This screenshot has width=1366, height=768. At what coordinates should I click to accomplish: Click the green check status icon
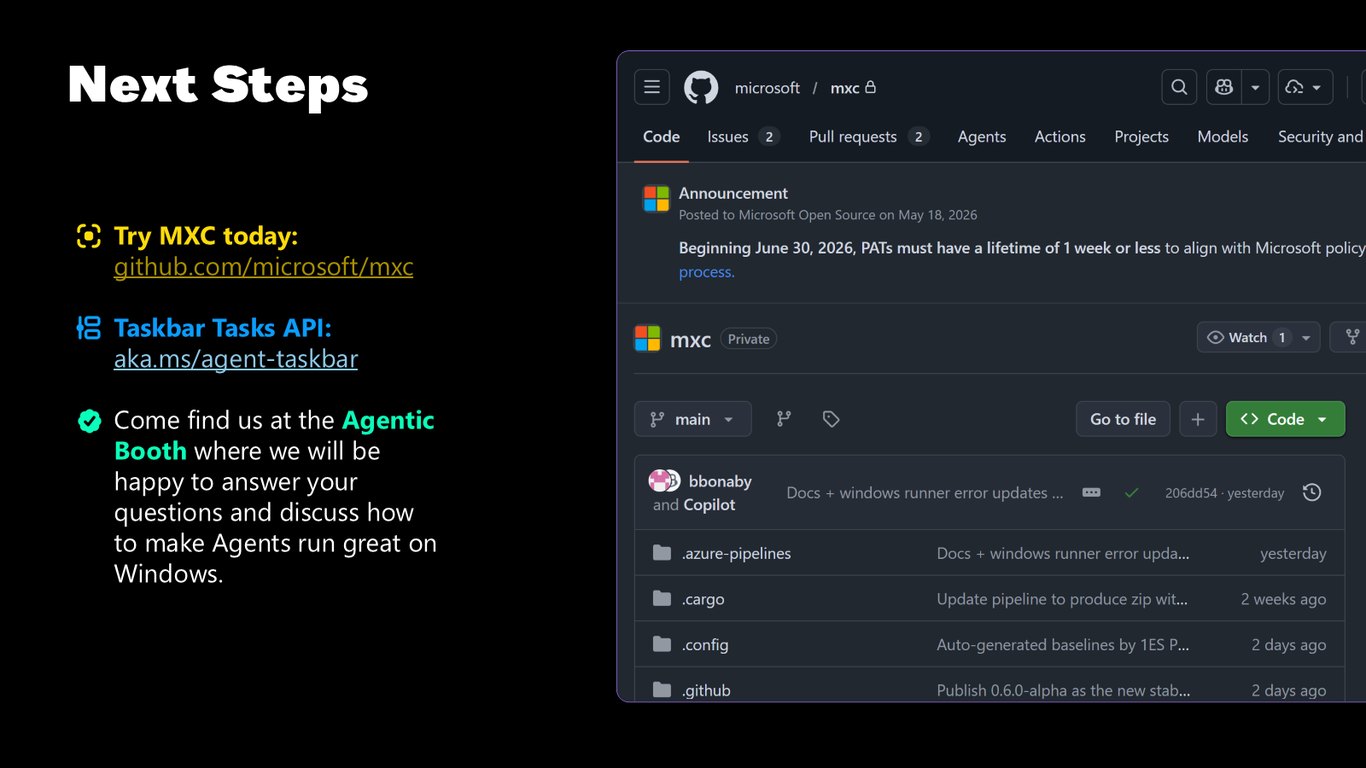click(1131, 493)
